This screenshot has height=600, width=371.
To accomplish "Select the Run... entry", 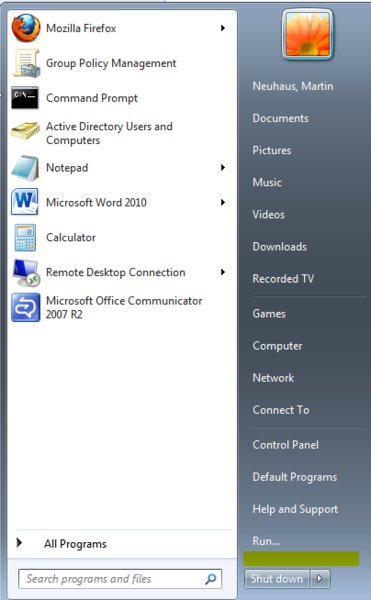I will click(x=266, y=541).
